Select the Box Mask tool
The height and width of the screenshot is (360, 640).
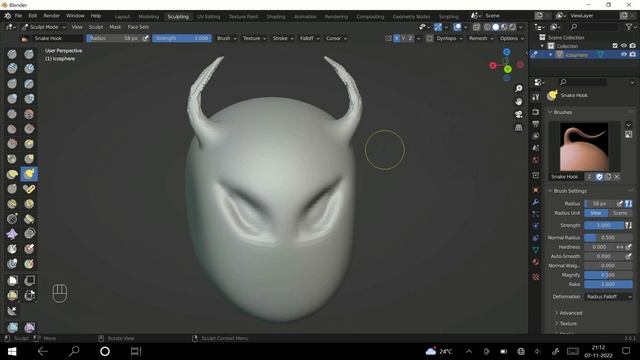12,280
